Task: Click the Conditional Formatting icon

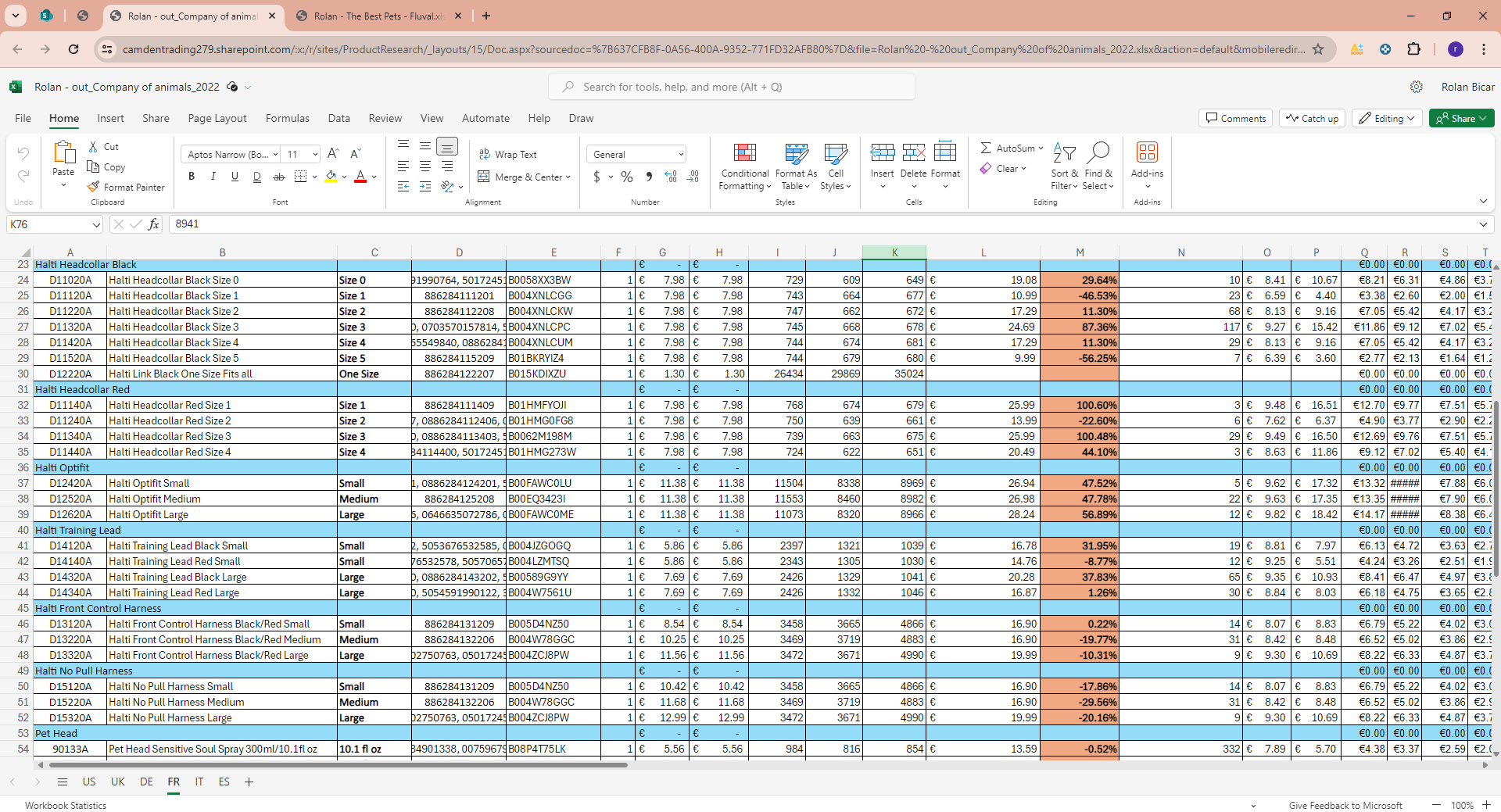Action: [744, 152]
